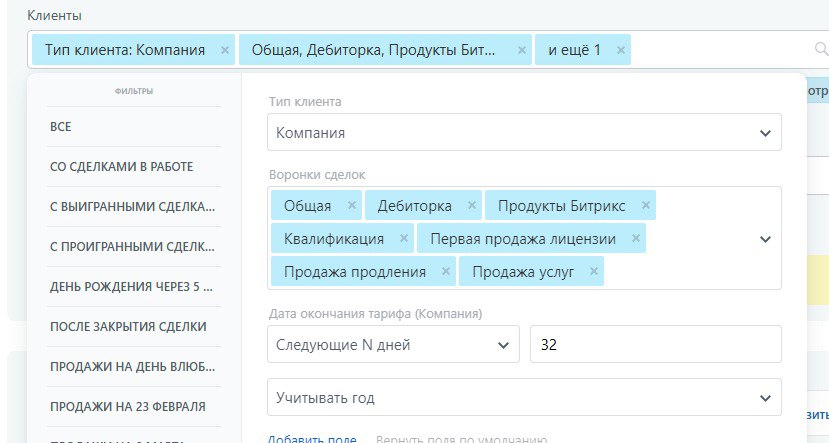Click the number of days input field
Image resolution: width=829 pixels, height=443 pixels.
655,345
